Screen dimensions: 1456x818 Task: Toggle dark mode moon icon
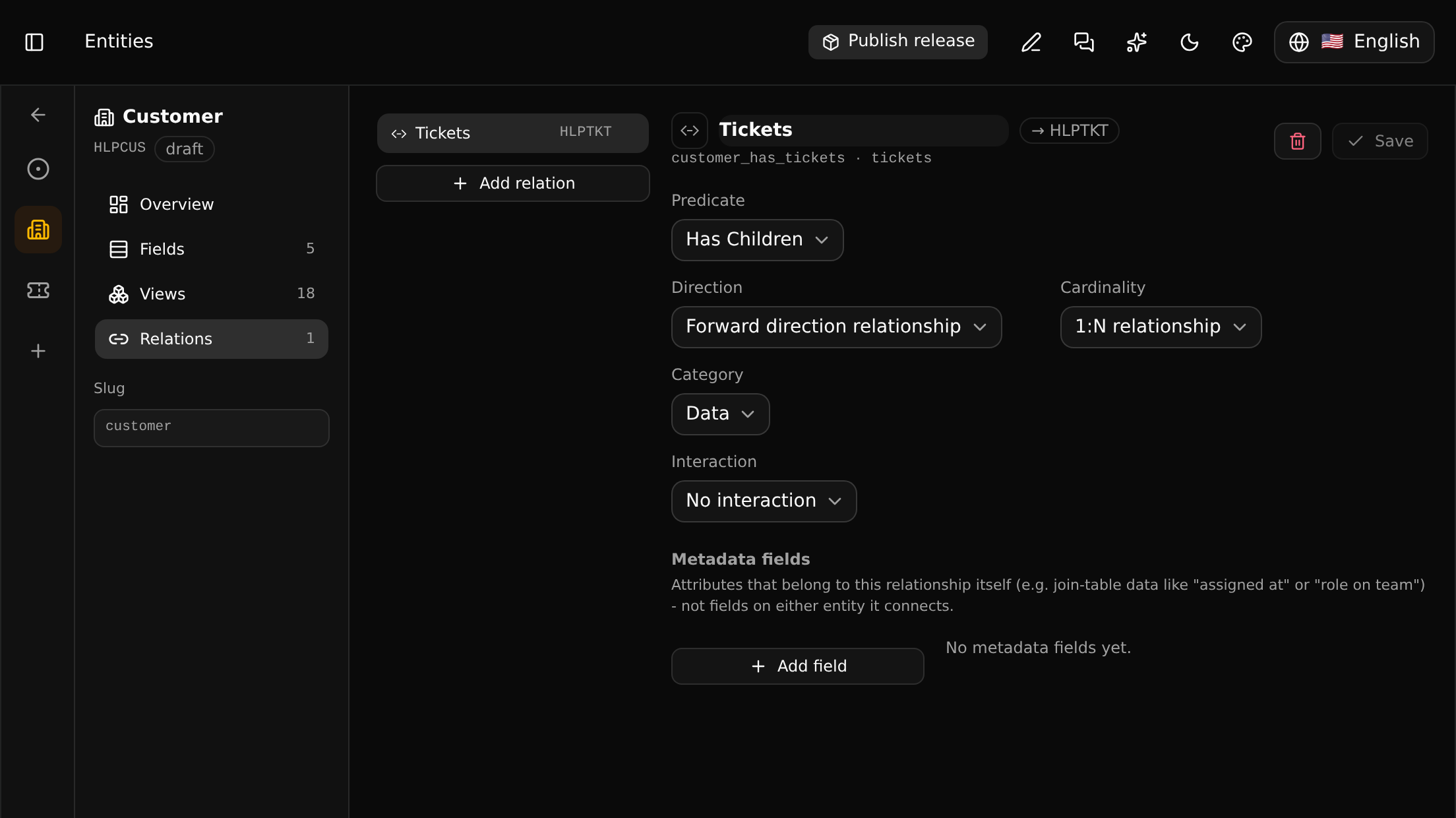pos(1190,42)
